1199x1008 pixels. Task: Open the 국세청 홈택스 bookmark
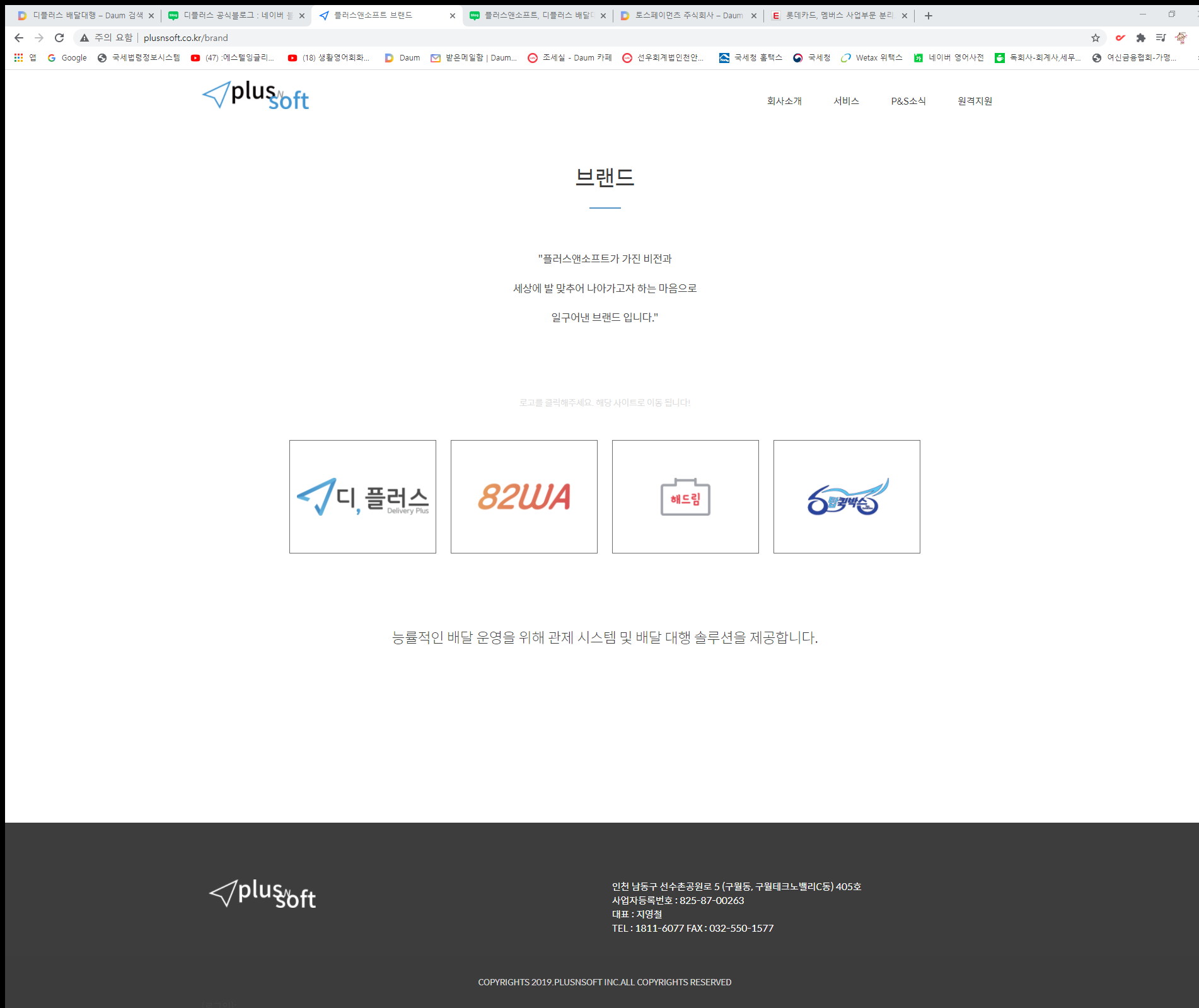coord(751,57)
